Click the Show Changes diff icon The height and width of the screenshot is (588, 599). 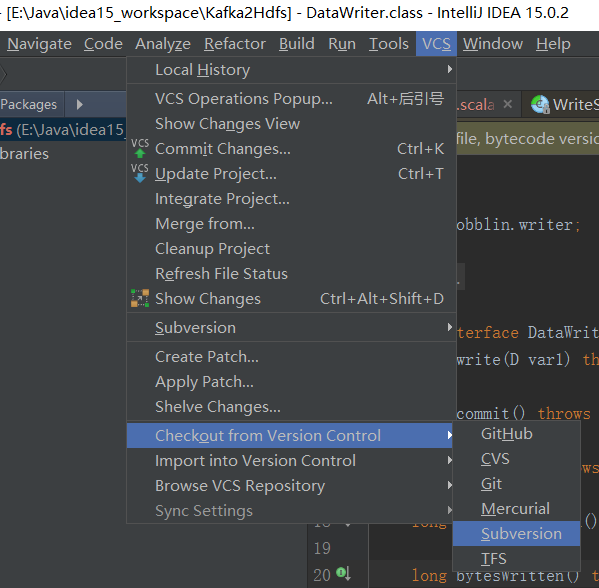[x=140, y=298]
